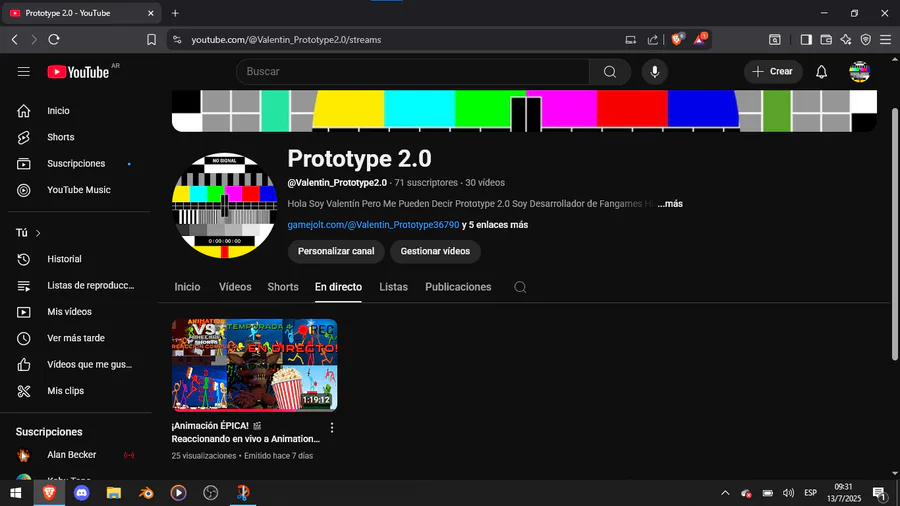View site information icon in address bar
Screen dimensions: 900x506
[x=177, y=40]
